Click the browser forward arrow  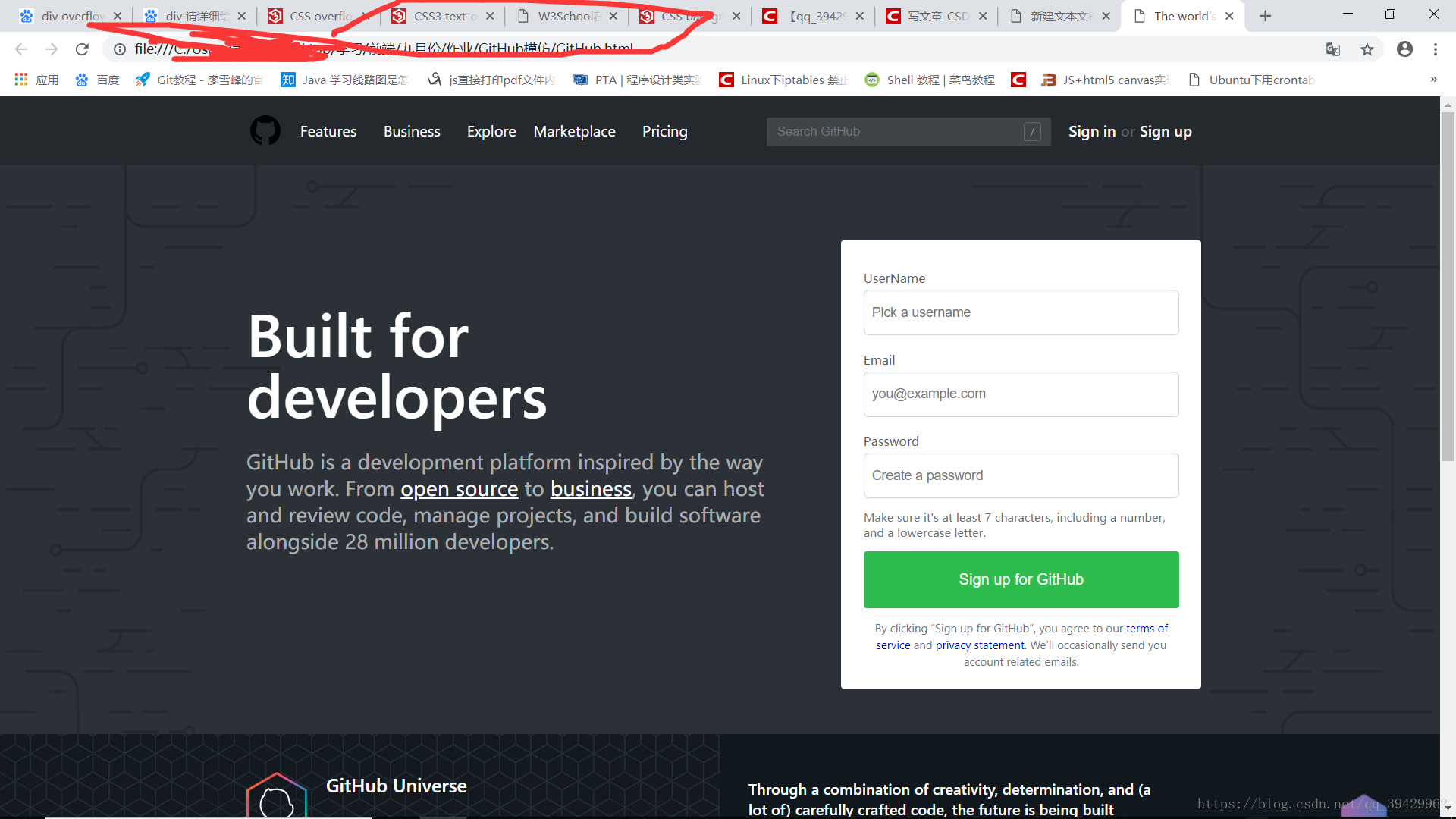click(52, 49)
